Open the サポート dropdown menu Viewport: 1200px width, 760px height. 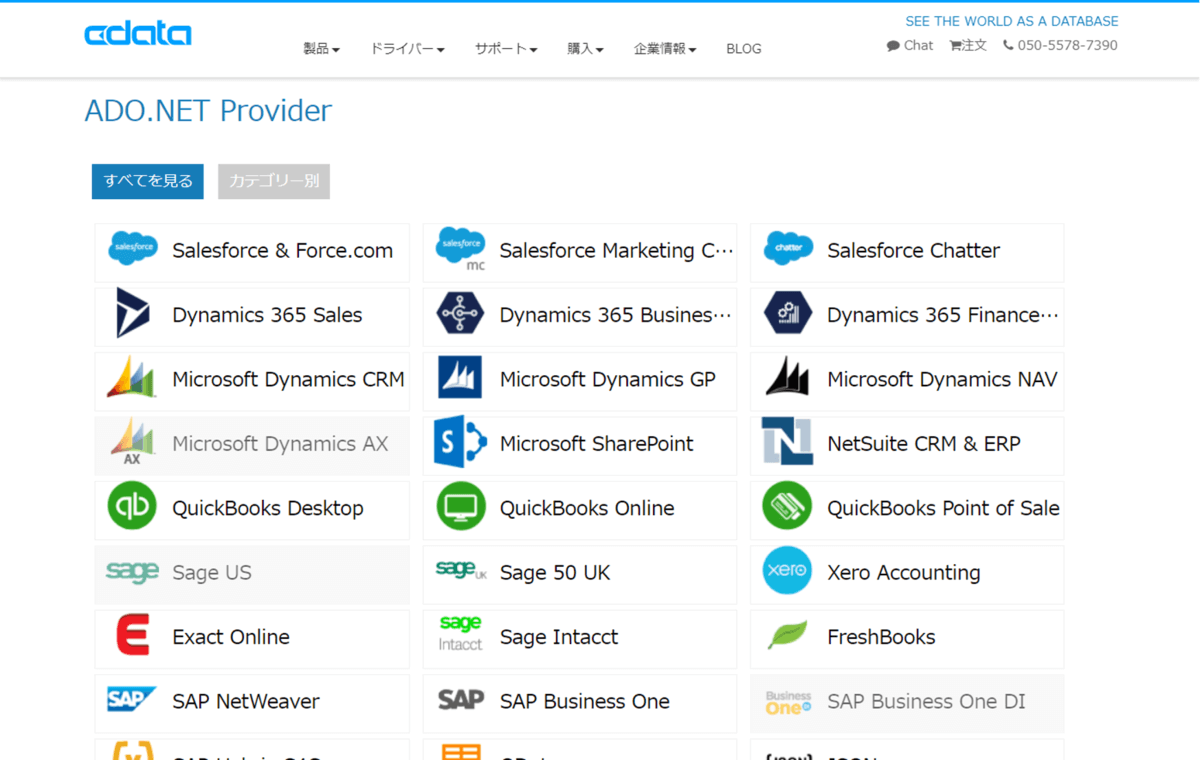pos(506,48)
